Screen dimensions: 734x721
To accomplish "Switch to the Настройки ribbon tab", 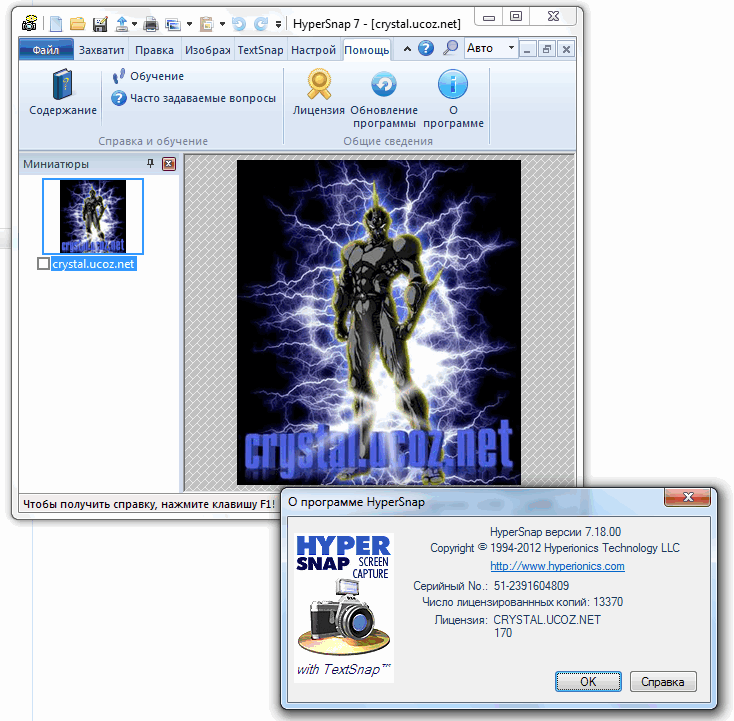I will pos(313,50).
